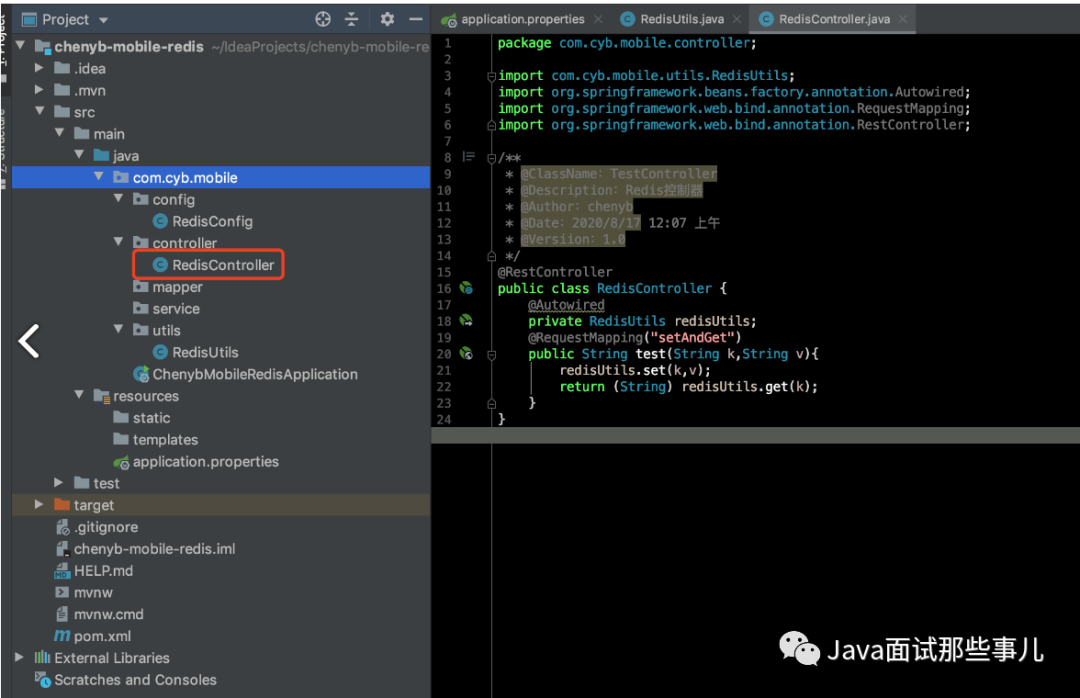This screenshot has width=1080, height=698.
Task: Select RedisController class in tree
Action: tap(222, 265)
